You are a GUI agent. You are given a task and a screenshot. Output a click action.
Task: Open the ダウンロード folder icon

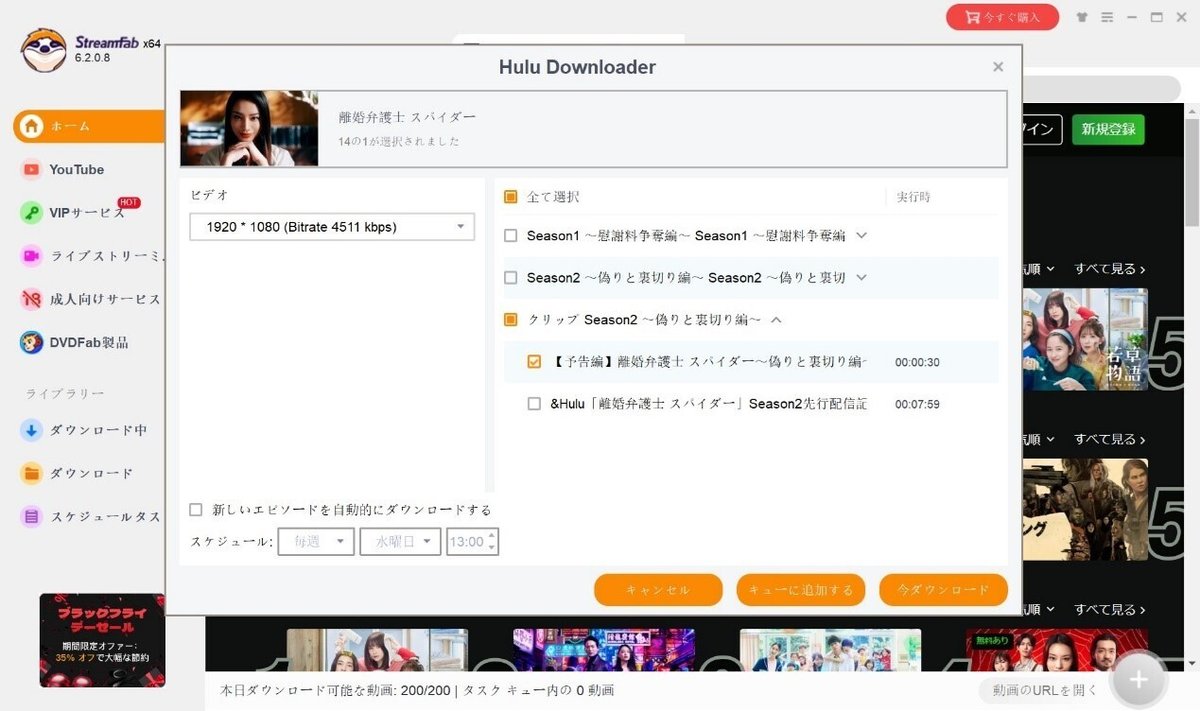(x=31, y=473)
